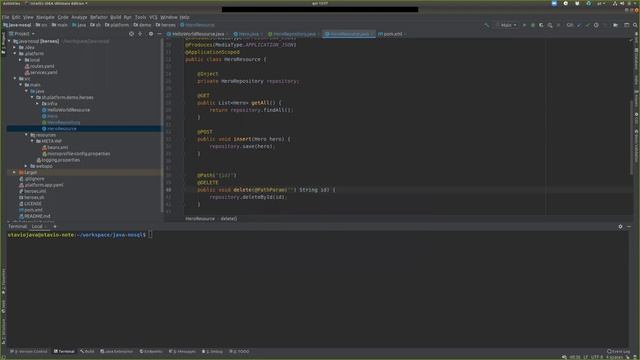The height and width of the screenshot is (360, 640).
Task: Open the TODO tool window
Action: point(239,351)
